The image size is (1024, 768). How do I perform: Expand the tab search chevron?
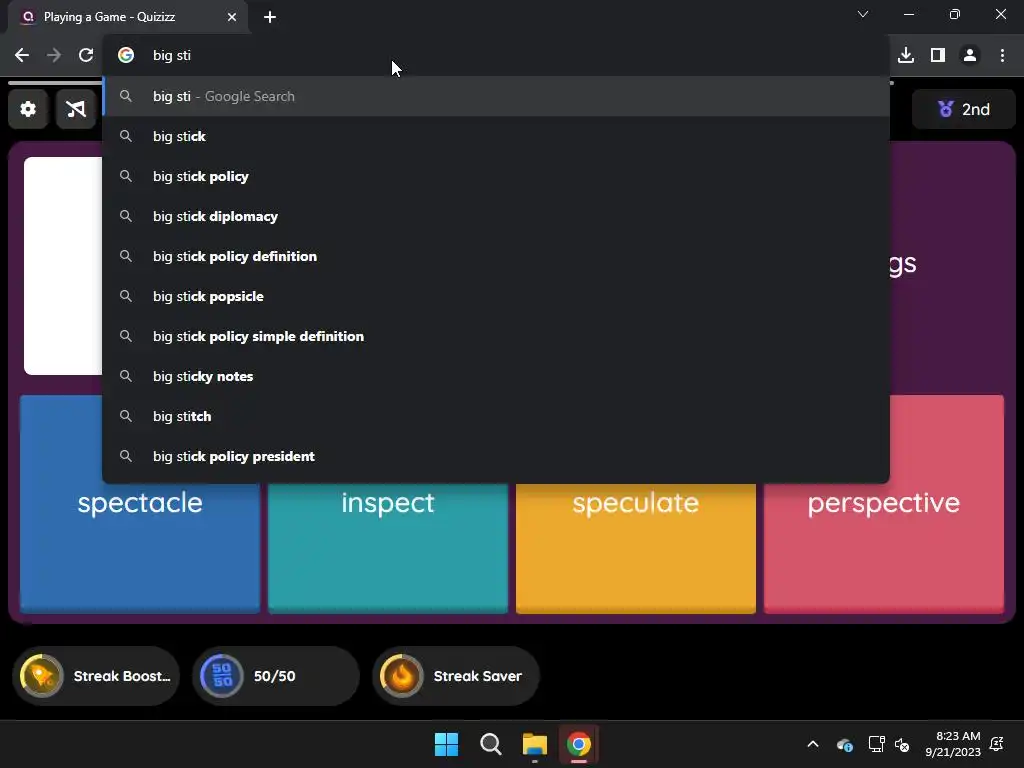coord(863,14)
